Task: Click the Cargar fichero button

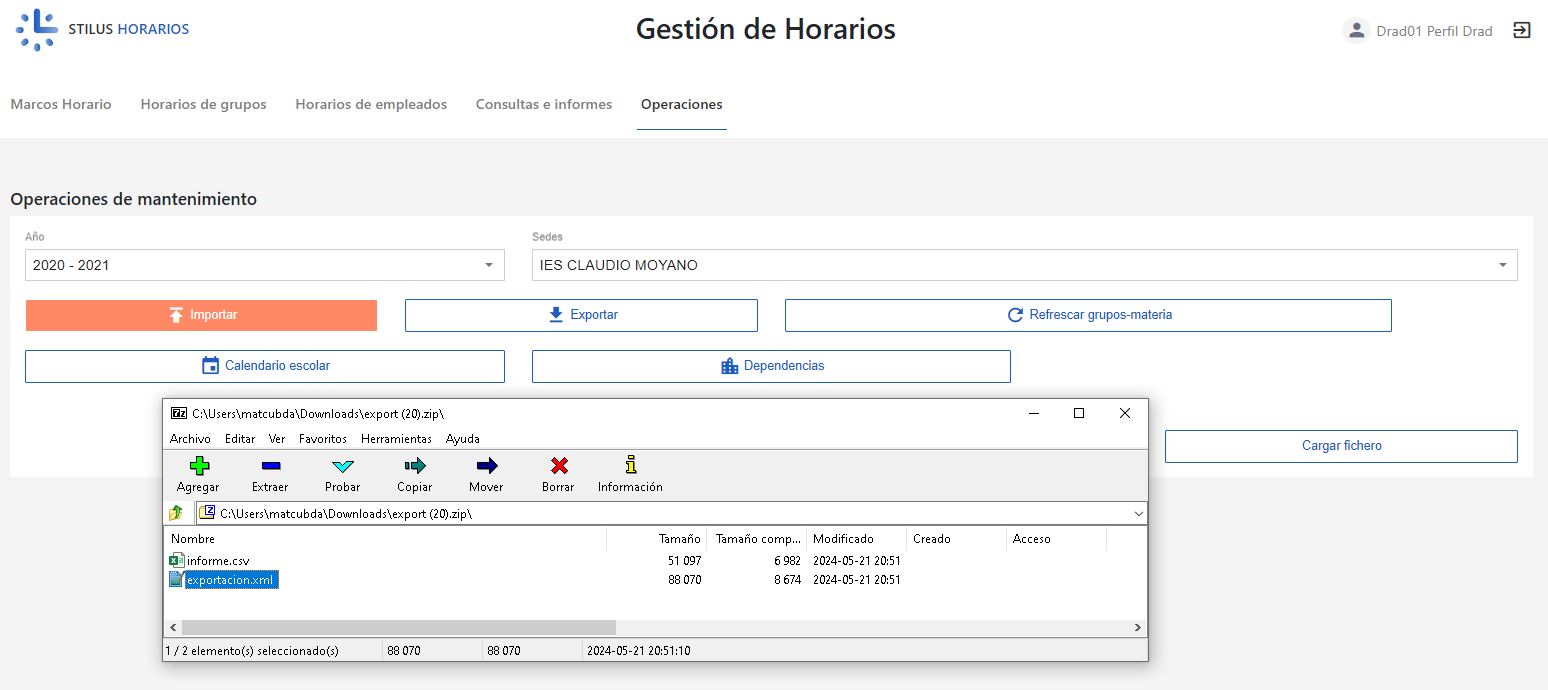Action: click(1341, 446)
